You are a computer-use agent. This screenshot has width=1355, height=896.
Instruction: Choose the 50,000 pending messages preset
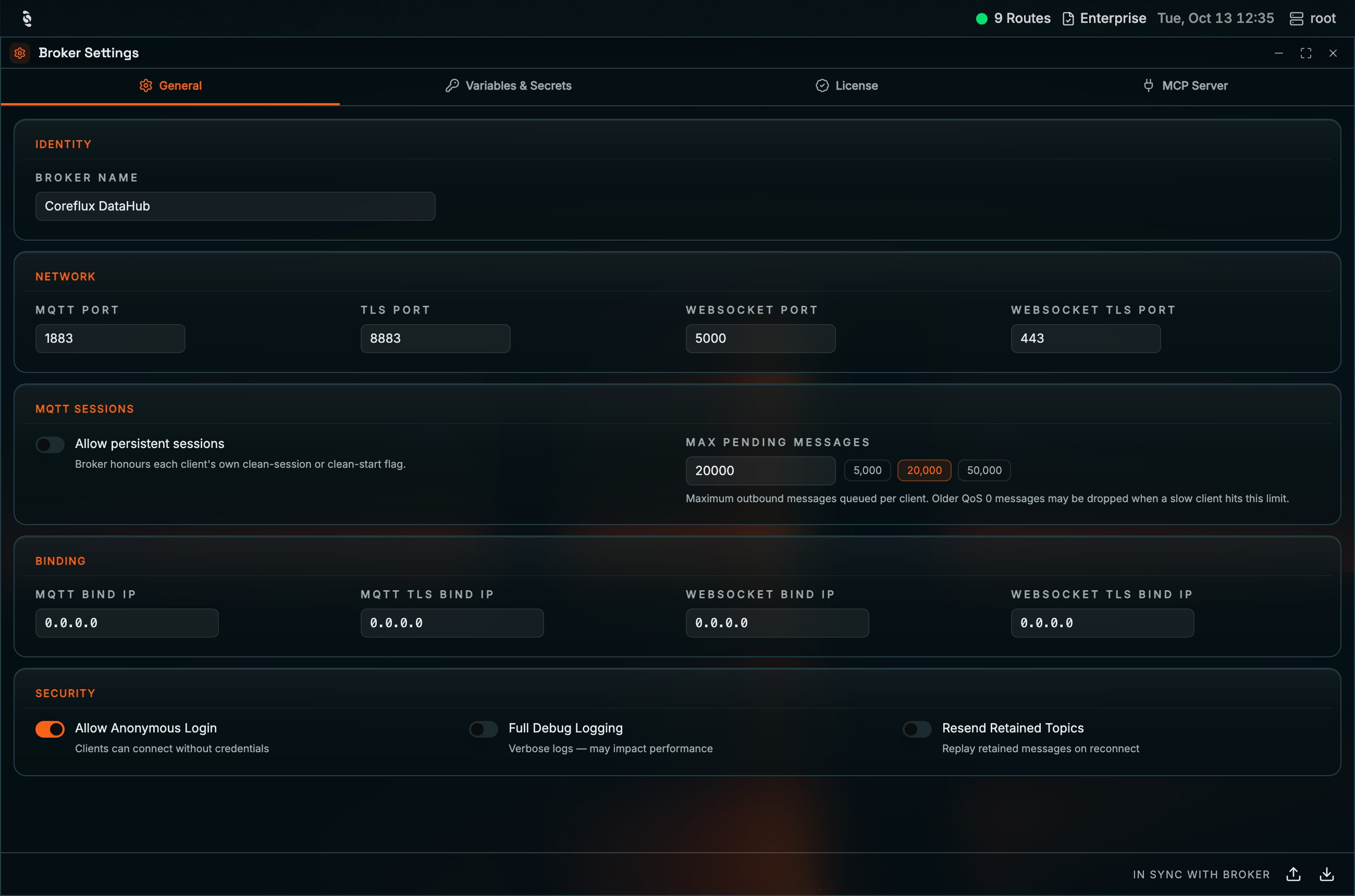pyautogui.click(x=984, y=470)
